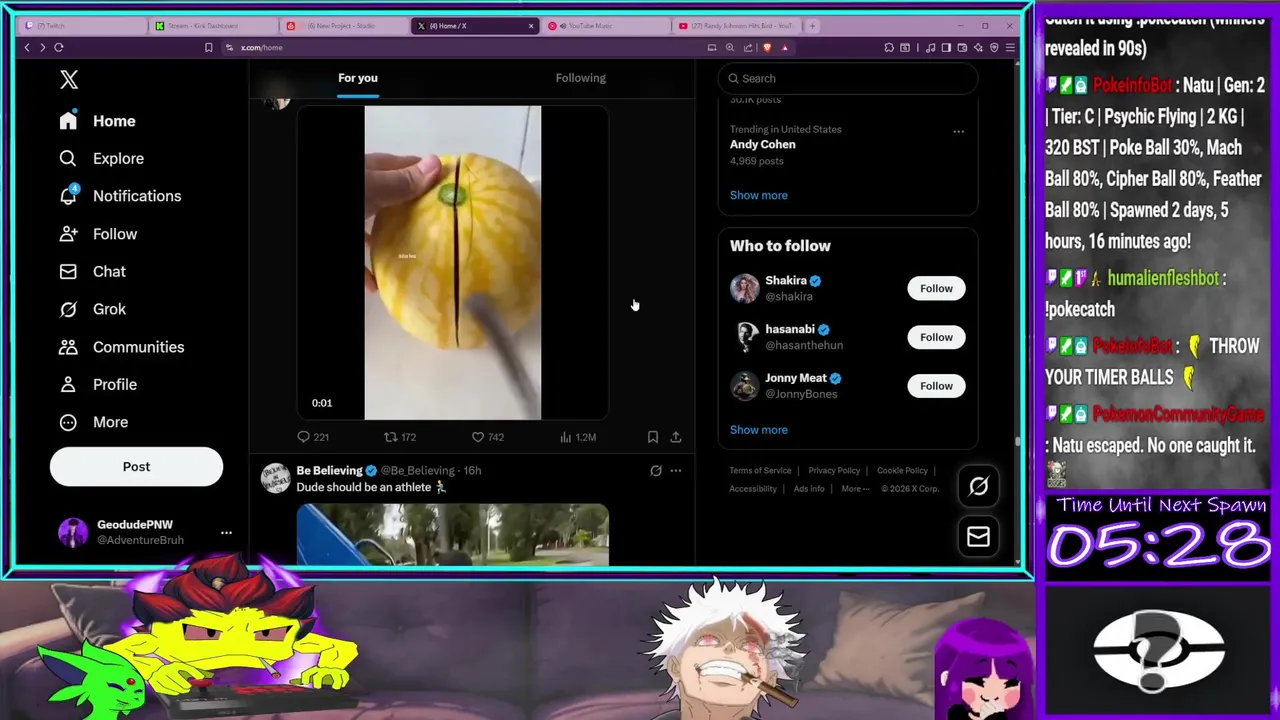
Task: Click the Post button
Action: coord(136,466)
